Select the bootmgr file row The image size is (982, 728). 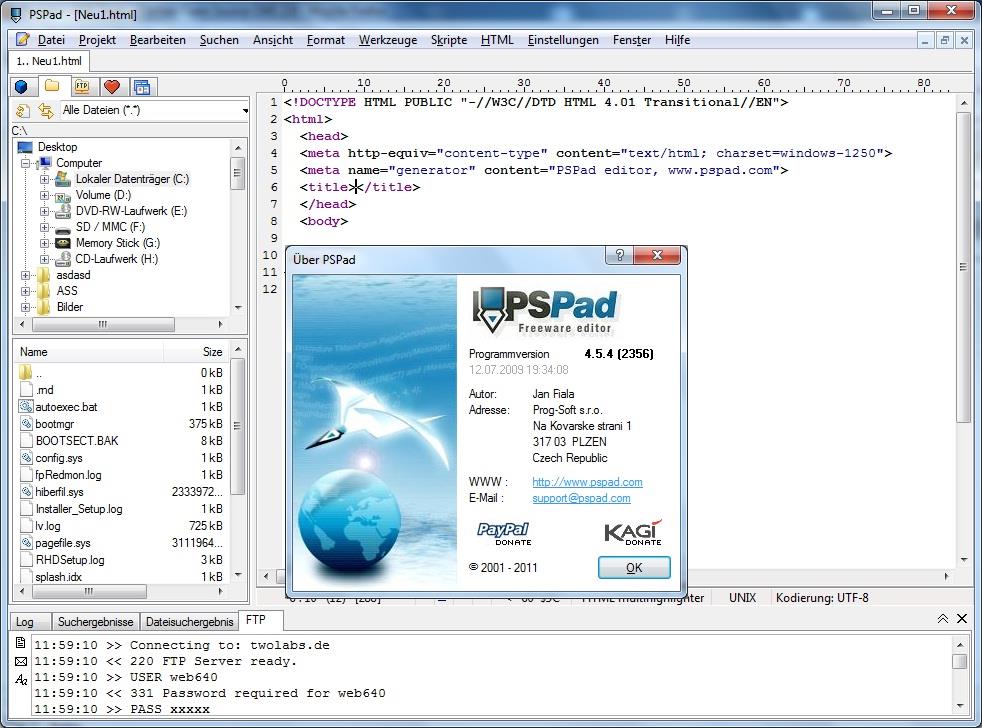pyautogui.click(x=121, y=424)
